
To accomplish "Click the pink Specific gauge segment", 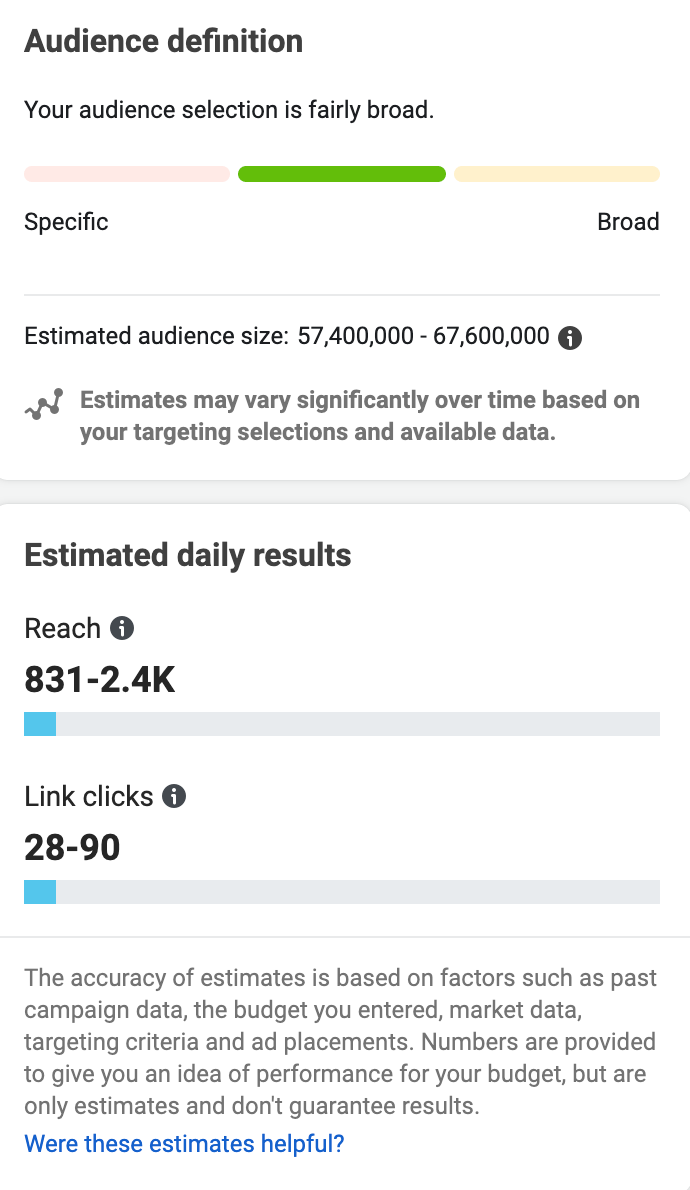I will [x=127, y=174].
